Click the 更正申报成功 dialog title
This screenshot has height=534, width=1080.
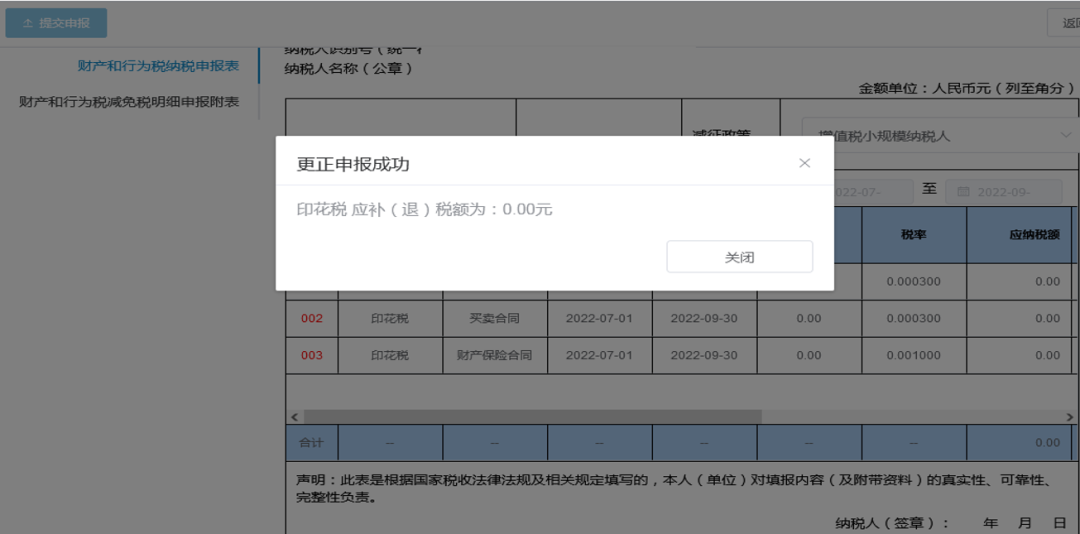(353, 164)
